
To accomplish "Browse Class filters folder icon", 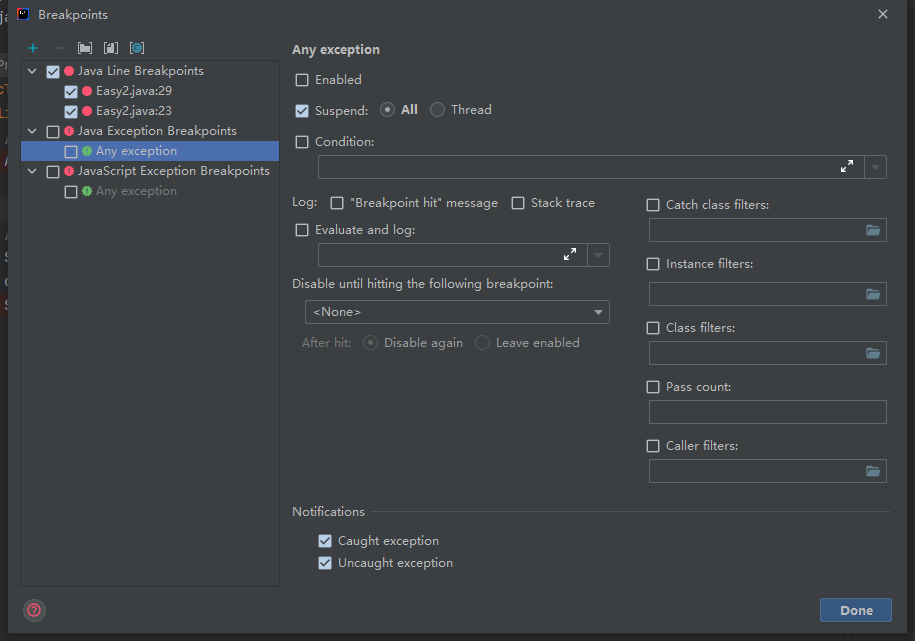I will coord(873,353).
